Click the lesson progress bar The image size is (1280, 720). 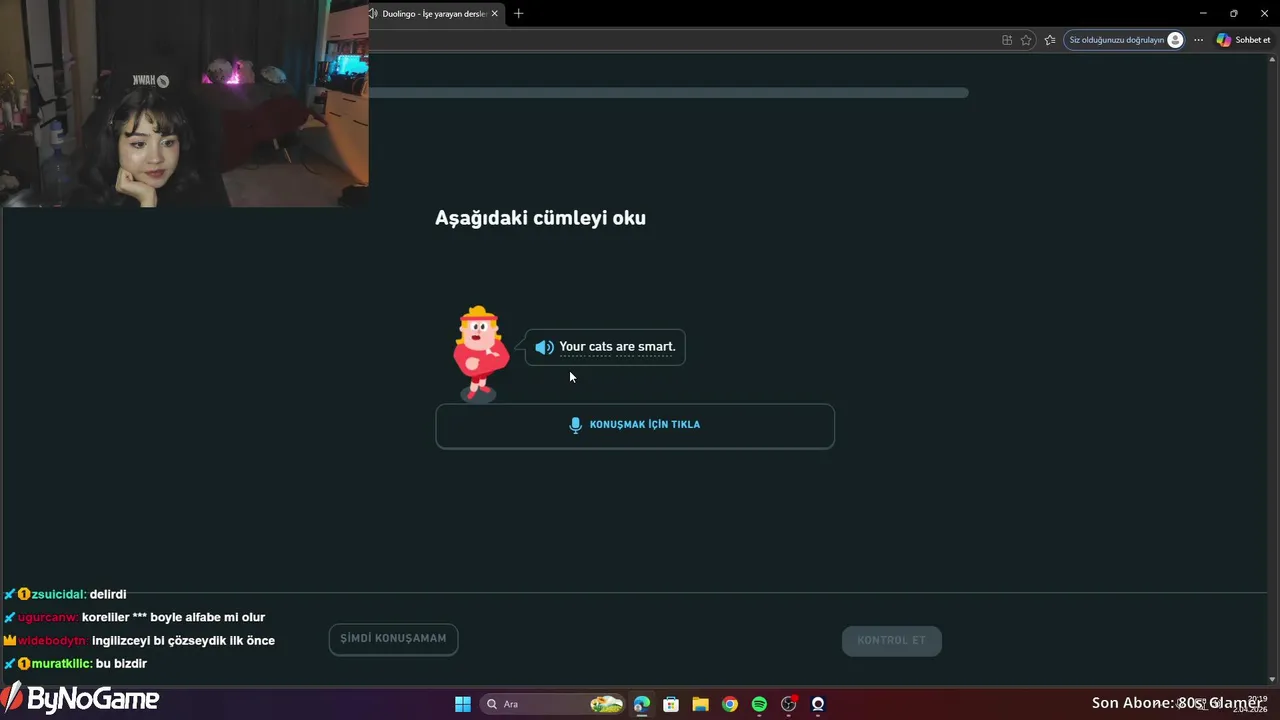tap(668, 93)
